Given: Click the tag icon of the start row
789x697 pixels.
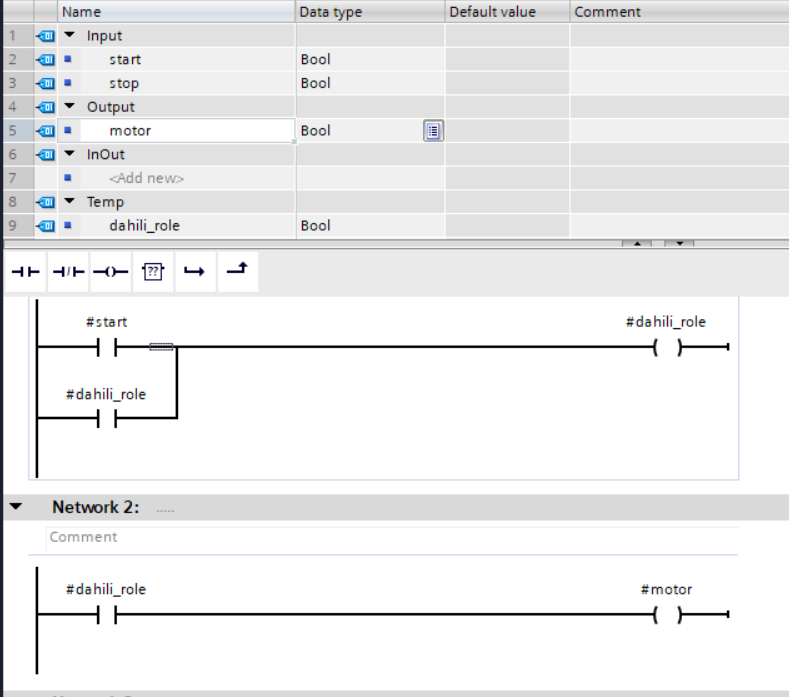Looking at the screenshot, I should click(x=46, y=59).
